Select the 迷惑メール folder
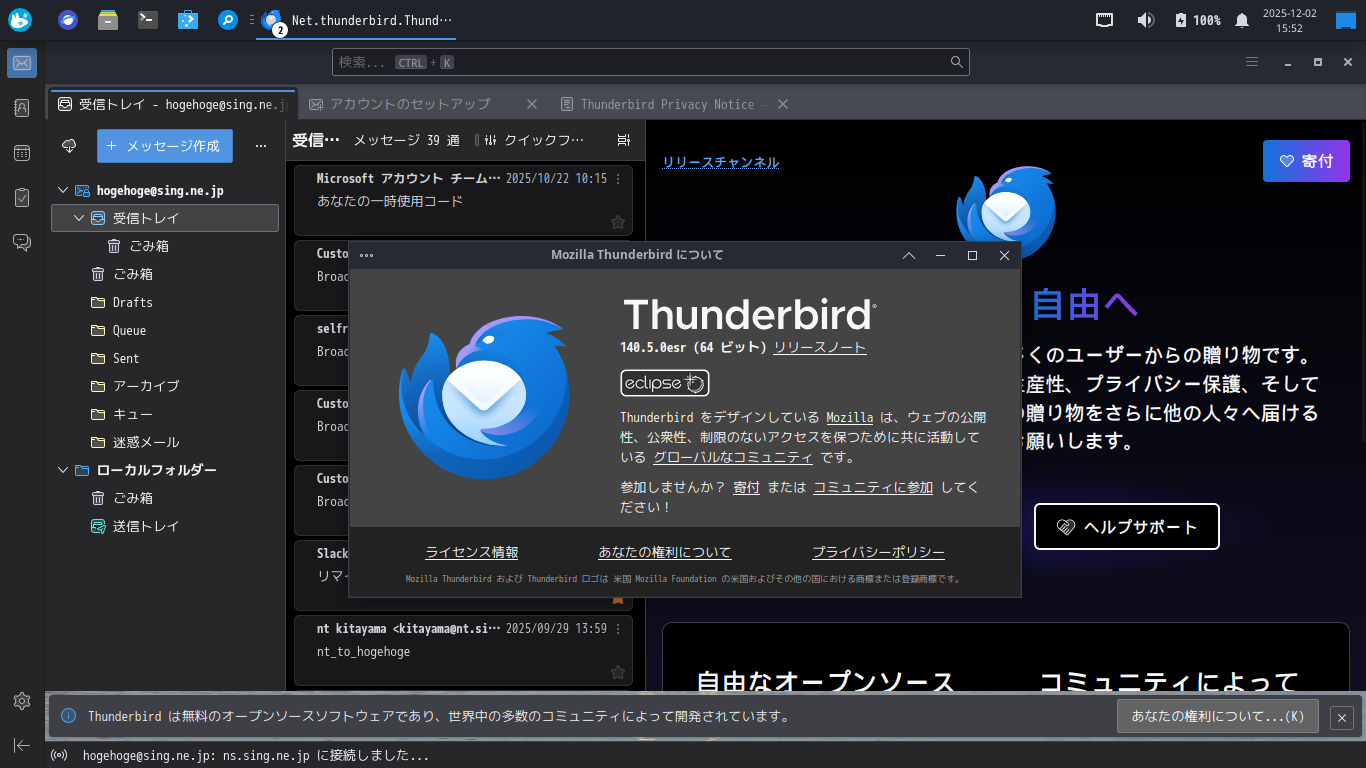 coord(165,442)
